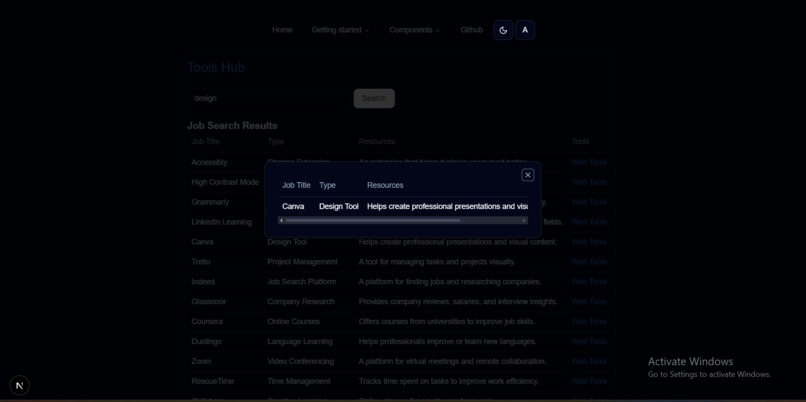
Task: Click "Job Search Platform" type cell
Action: (x=302, y=282)
